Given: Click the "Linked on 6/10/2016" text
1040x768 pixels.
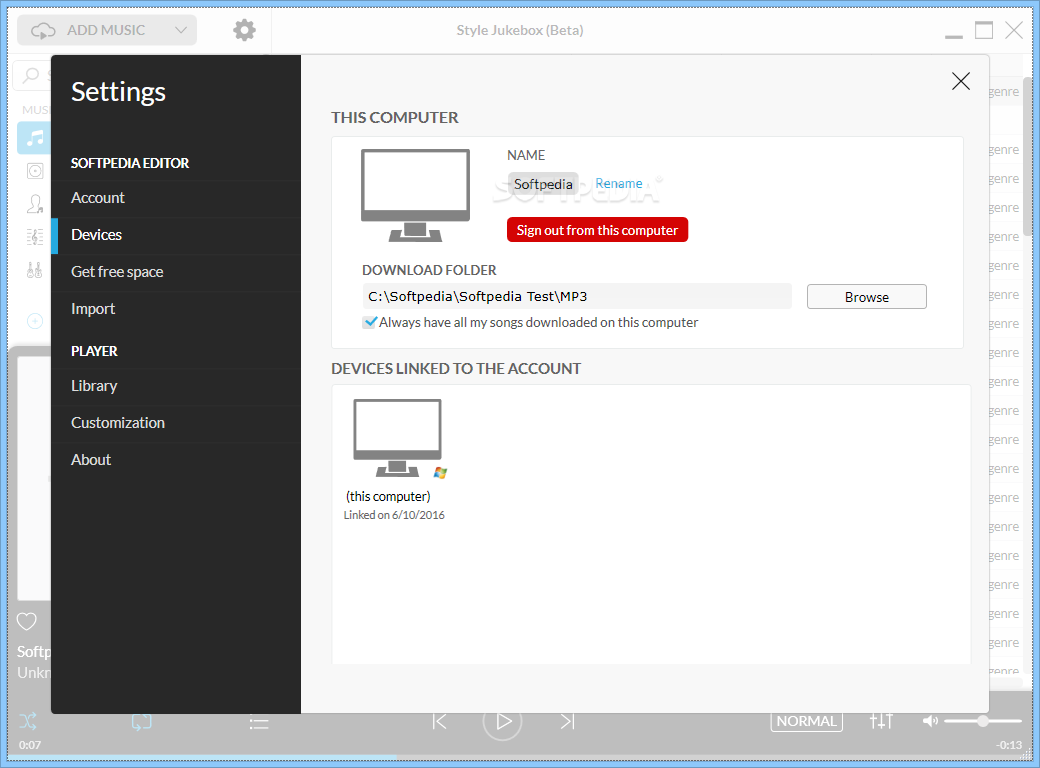Looking at the screenshot, I should (x=394, y=515).
